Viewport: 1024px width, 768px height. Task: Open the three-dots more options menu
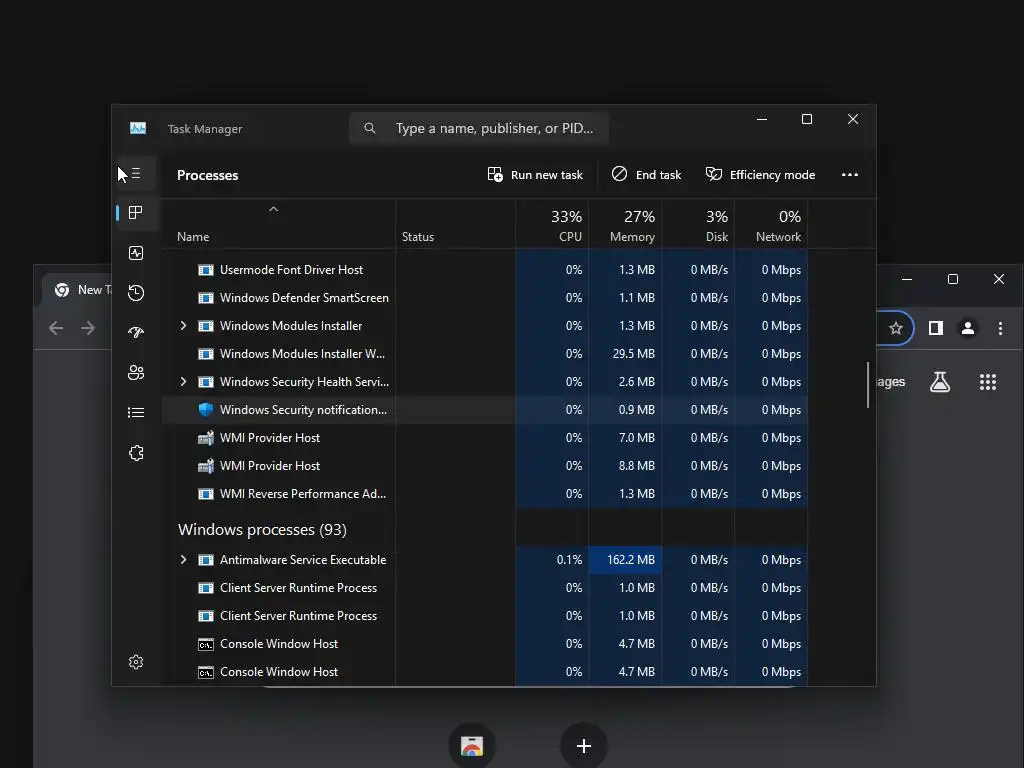(x=850, y=175)
